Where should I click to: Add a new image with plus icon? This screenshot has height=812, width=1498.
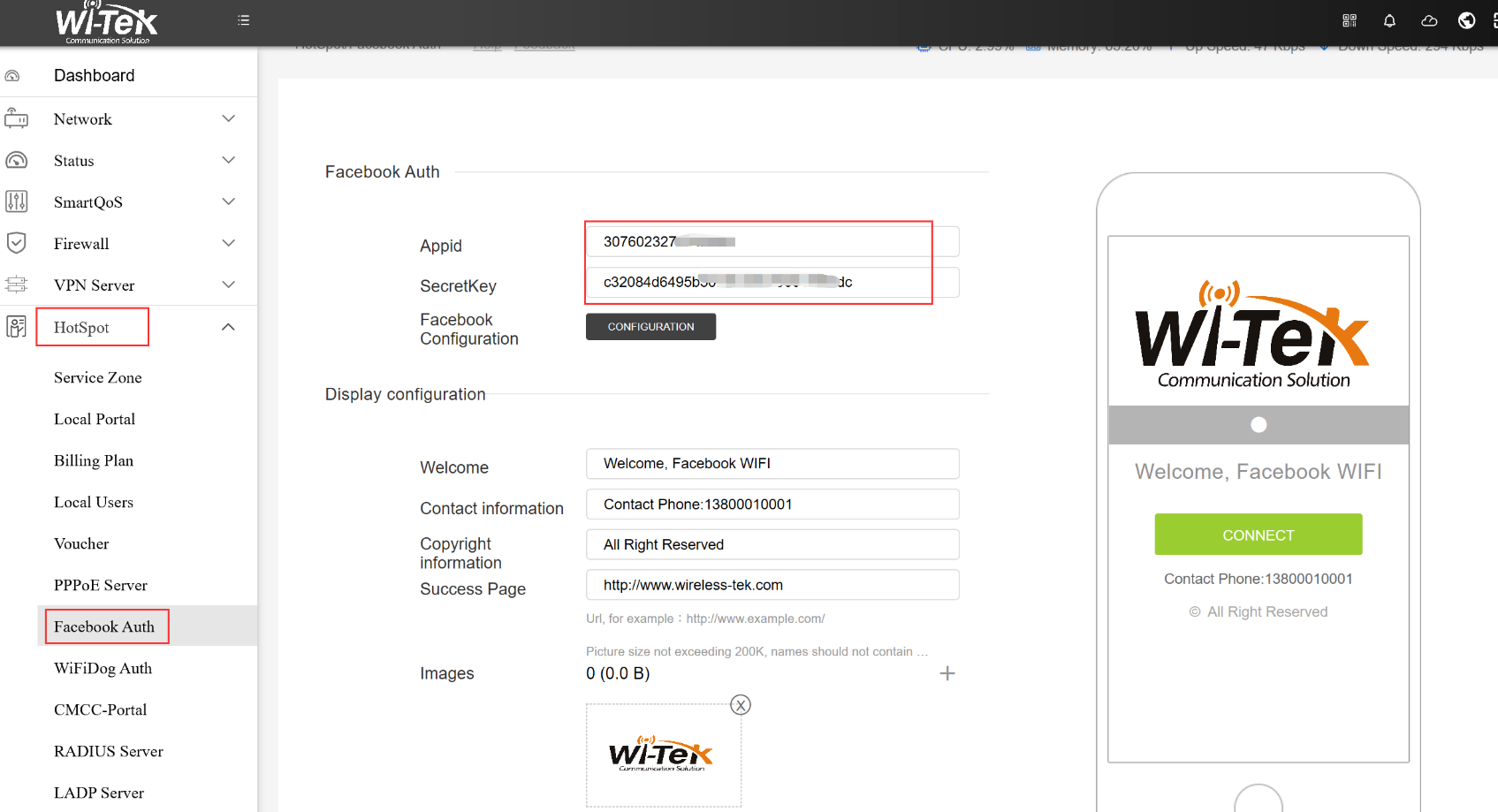(947, 673)
